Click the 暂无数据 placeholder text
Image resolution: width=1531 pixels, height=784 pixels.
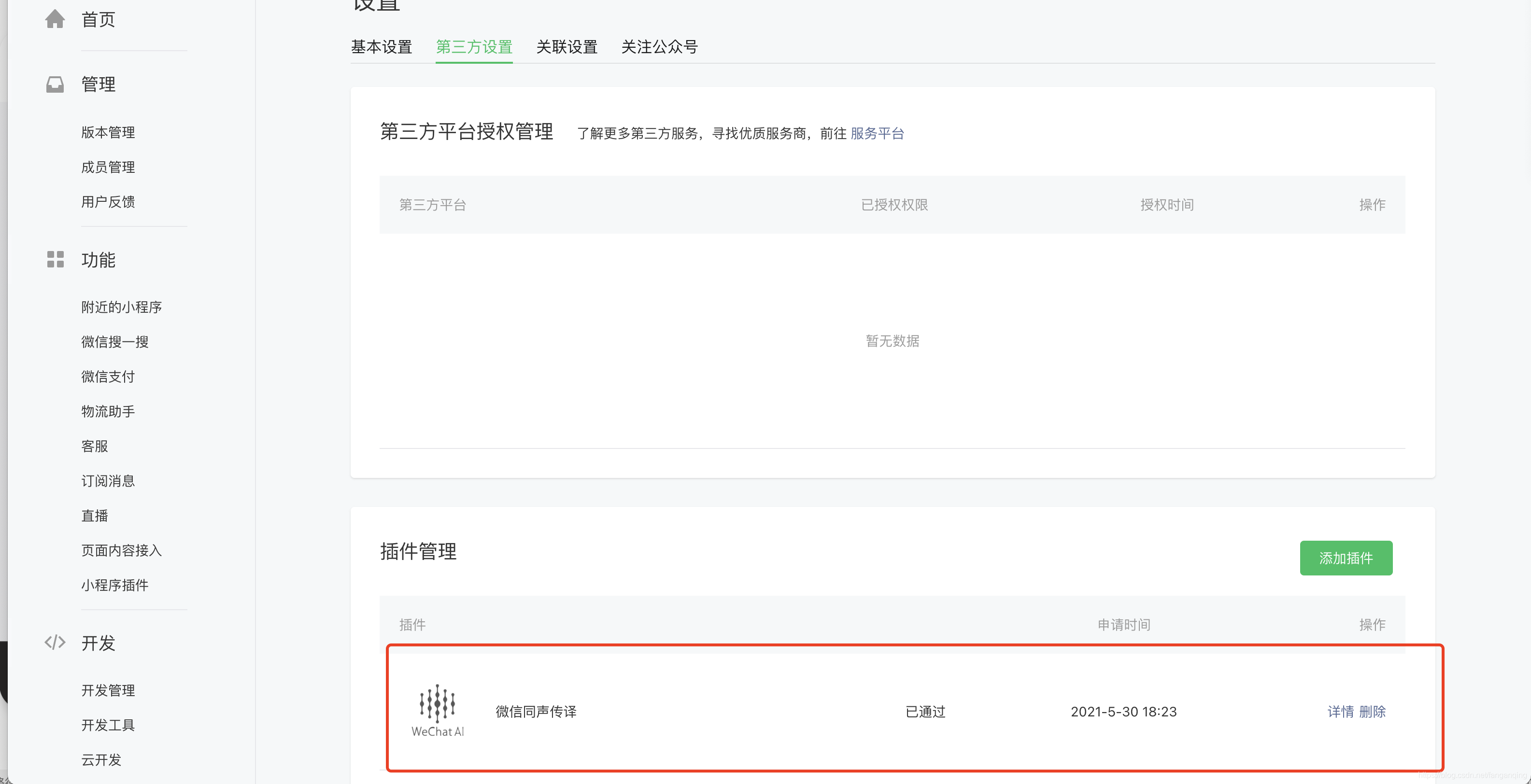pyautogui.click(x=893, y=341)
